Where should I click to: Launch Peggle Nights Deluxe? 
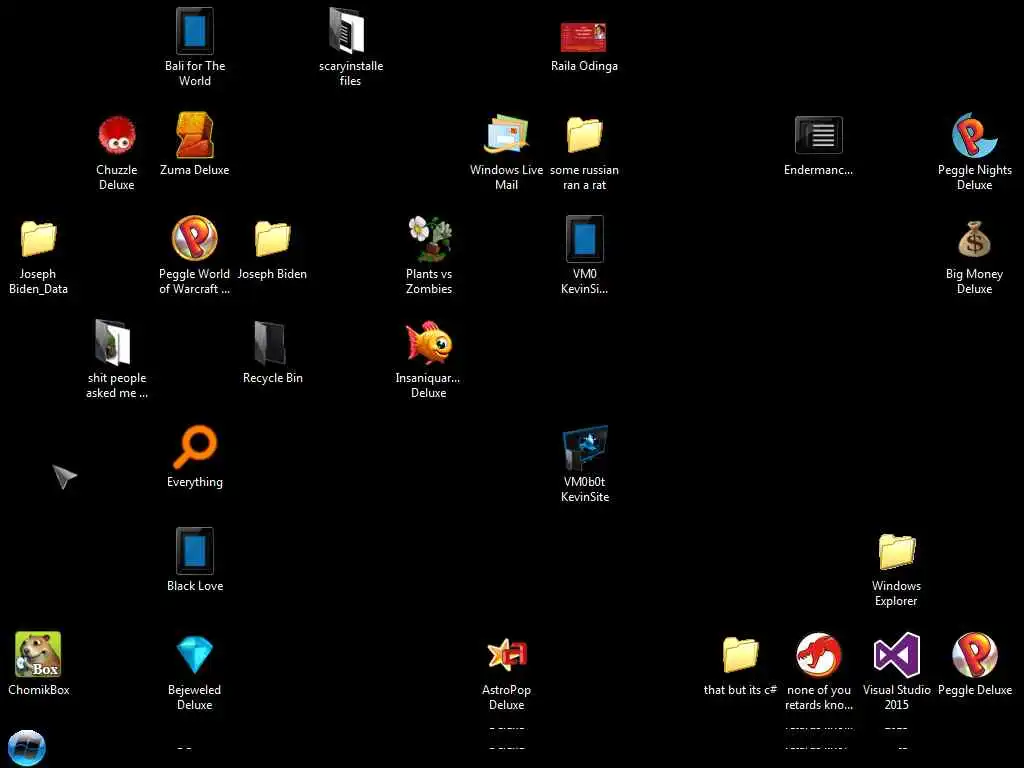tap(974, 135)
